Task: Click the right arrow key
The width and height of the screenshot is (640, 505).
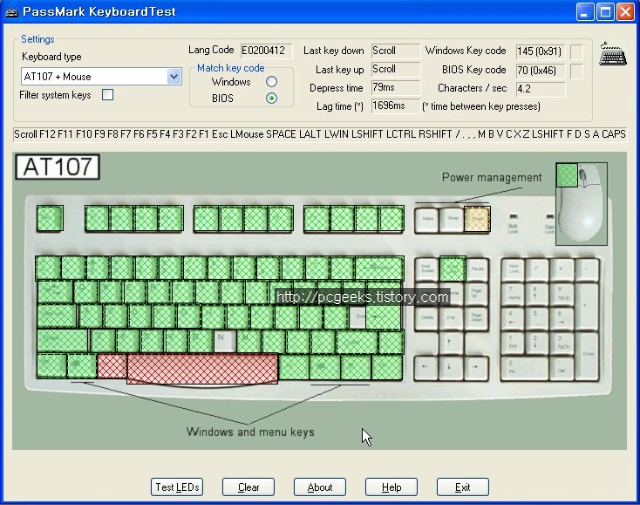Action: pyautogui.click(x=476, y=367)
